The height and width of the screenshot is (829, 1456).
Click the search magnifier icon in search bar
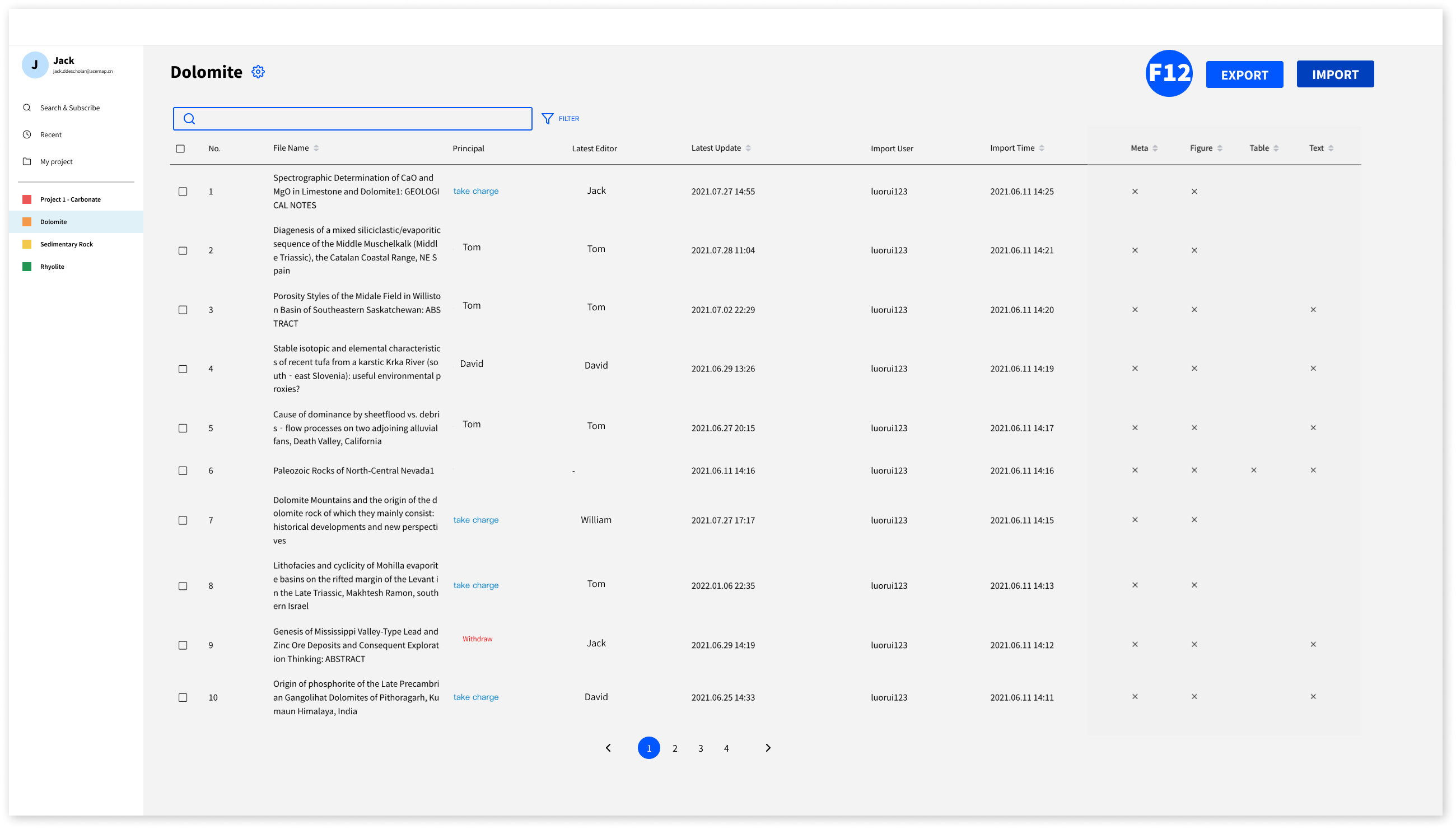pos(189,118)
